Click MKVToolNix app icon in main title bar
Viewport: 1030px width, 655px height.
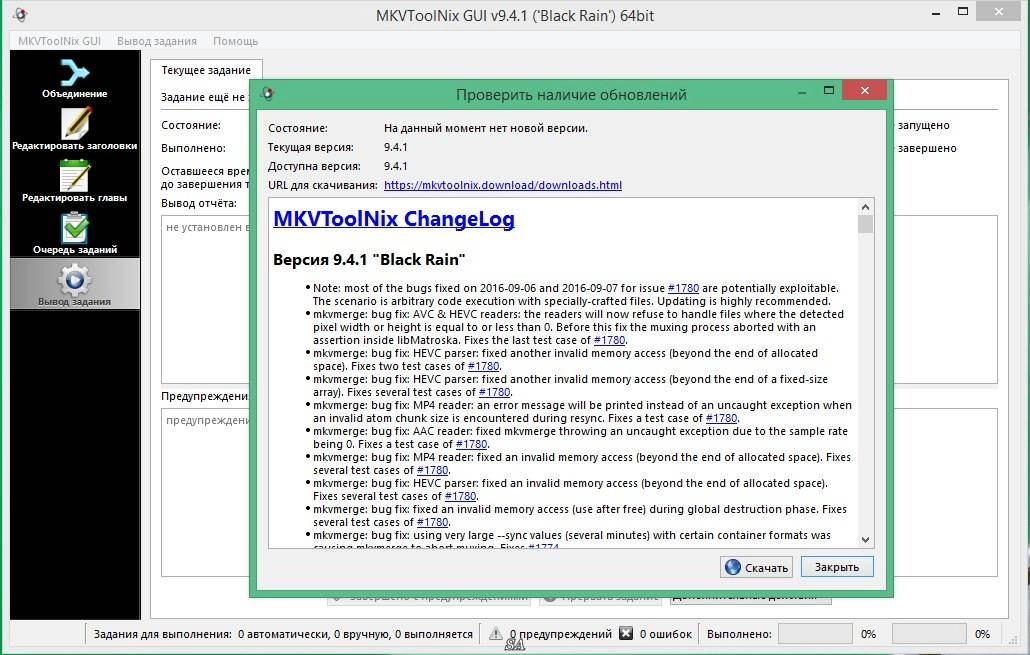[x=20, y=14]
